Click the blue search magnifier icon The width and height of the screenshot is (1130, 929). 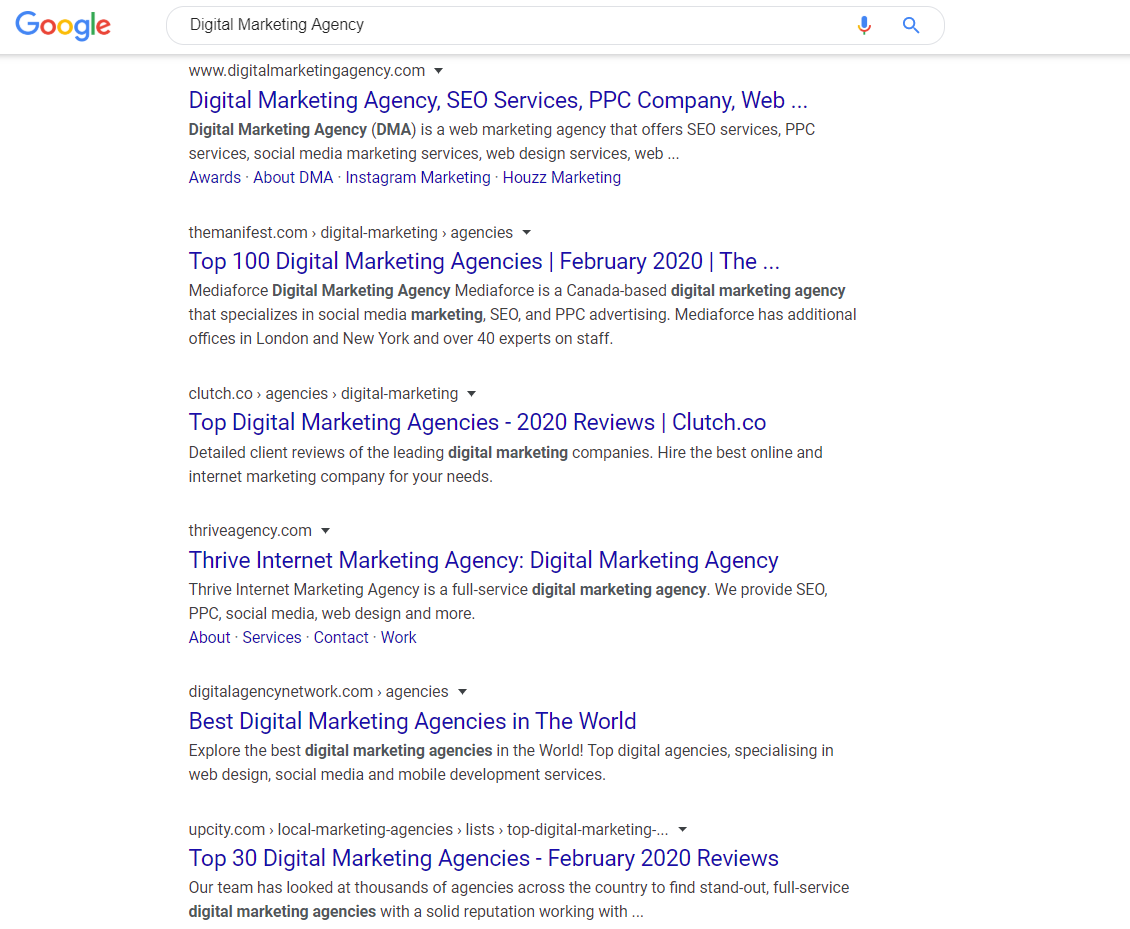tap(910, 25)
